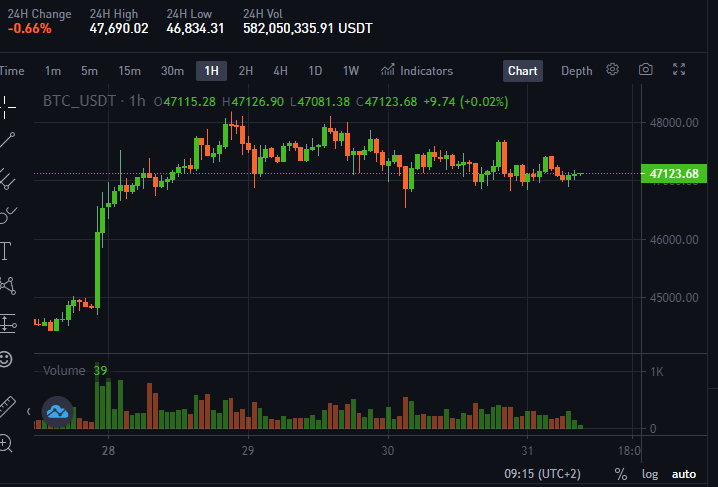
Task: Enter fullscreen chart mode
Action: pos(679,70)
